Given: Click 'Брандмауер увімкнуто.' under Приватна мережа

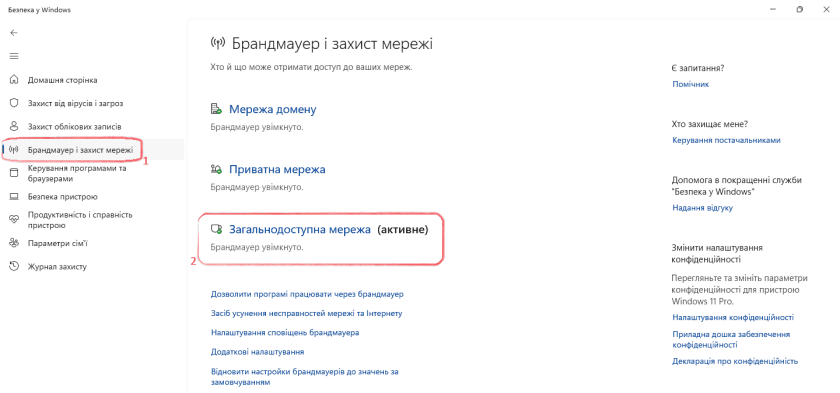Looking at the screenshot, I should pyautogui.click(x=256, y=187).
